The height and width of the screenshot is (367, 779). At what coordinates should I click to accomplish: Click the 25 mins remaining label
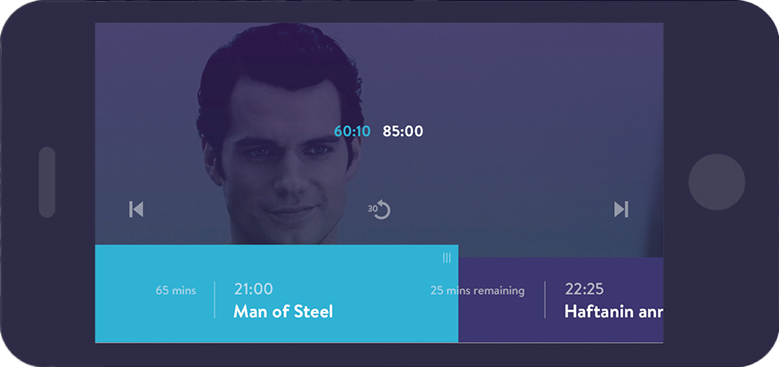477,291
